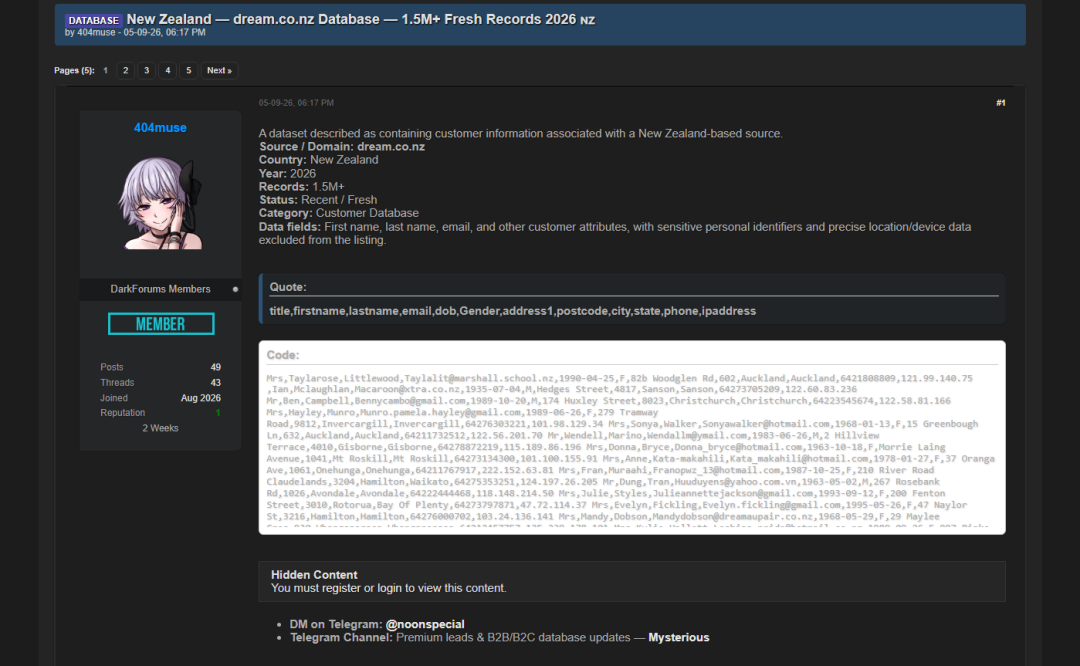Click the DATABASE thread prefix tag
This screenshot has height=666, width=1080.
94,21
